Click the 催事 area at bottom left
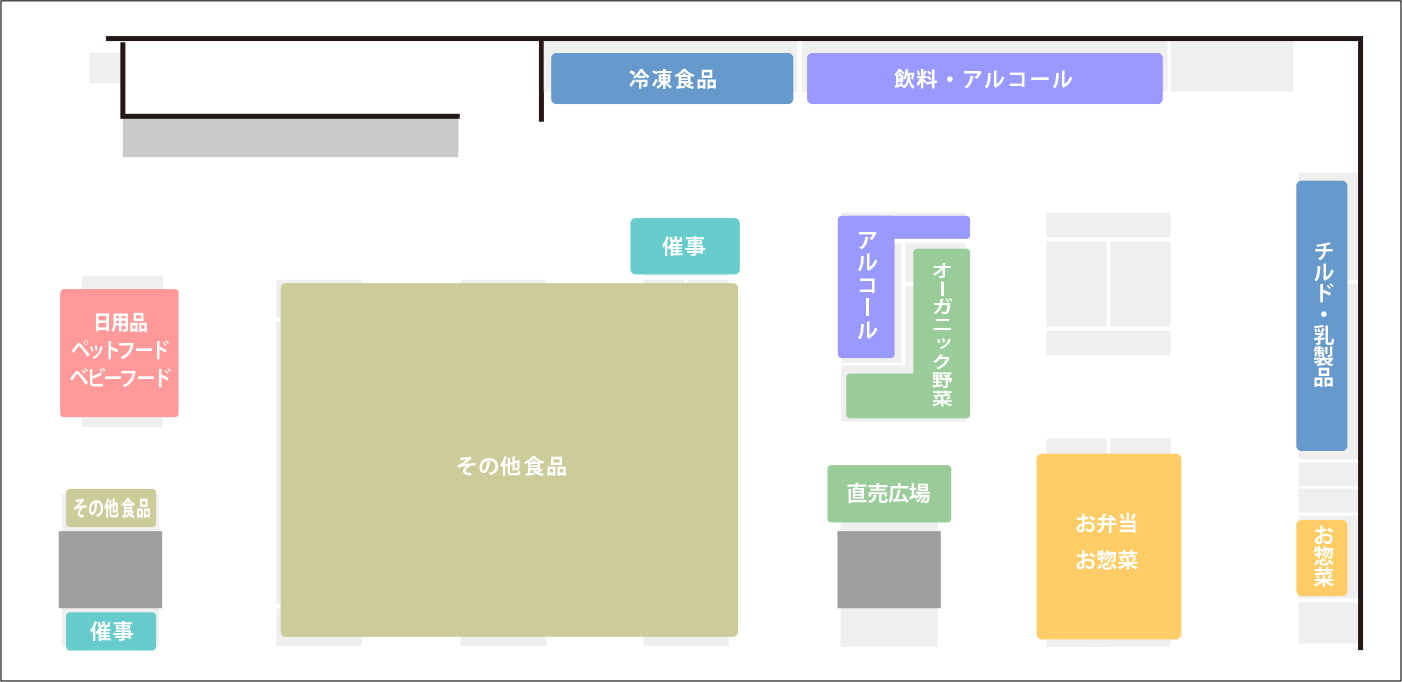This screenshot has height=682, width=1402. pyautogui.click(x=111, y=631)
